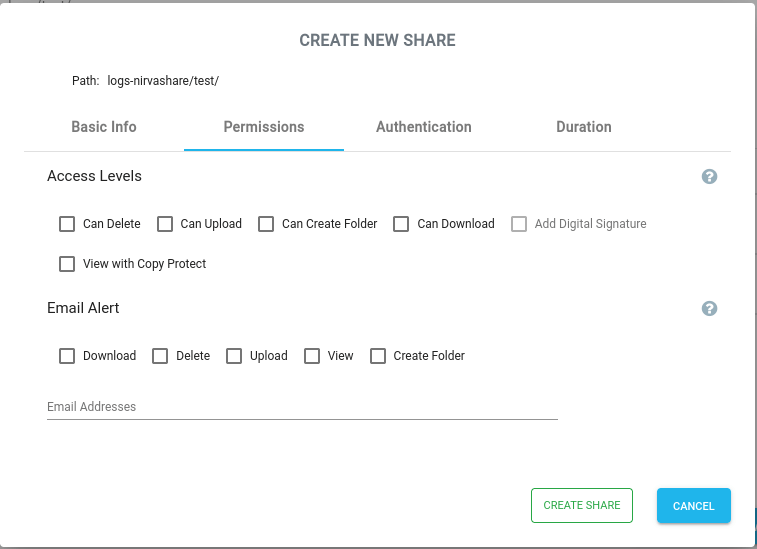Enable View email alert checkbox
The image size is (757, 549).
click(x=312, y=356)
